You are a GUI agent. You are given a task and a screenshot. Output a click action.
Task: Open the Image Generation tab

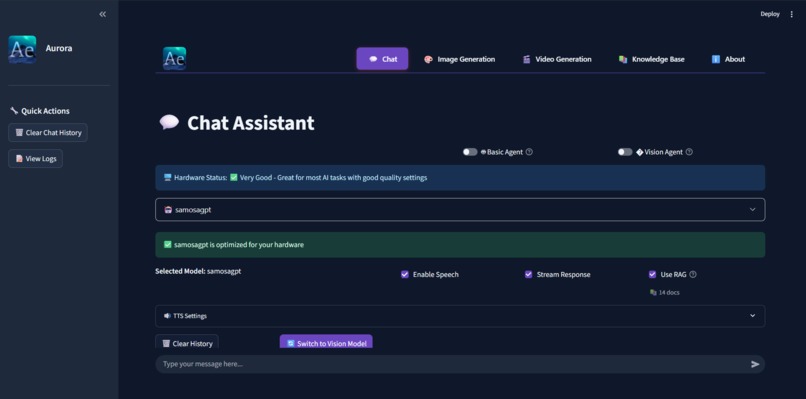tap(459, 59)
